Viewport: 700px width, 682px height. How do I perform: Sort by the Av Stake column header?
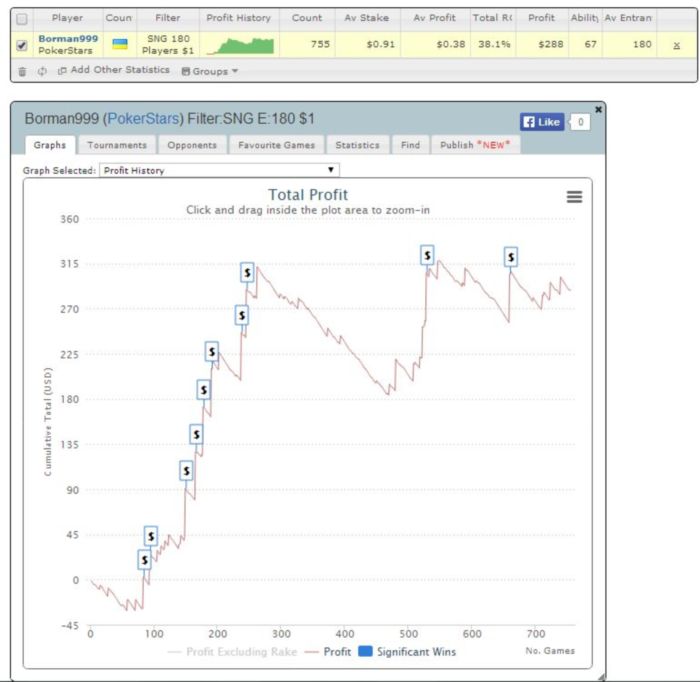coord(367,18)
